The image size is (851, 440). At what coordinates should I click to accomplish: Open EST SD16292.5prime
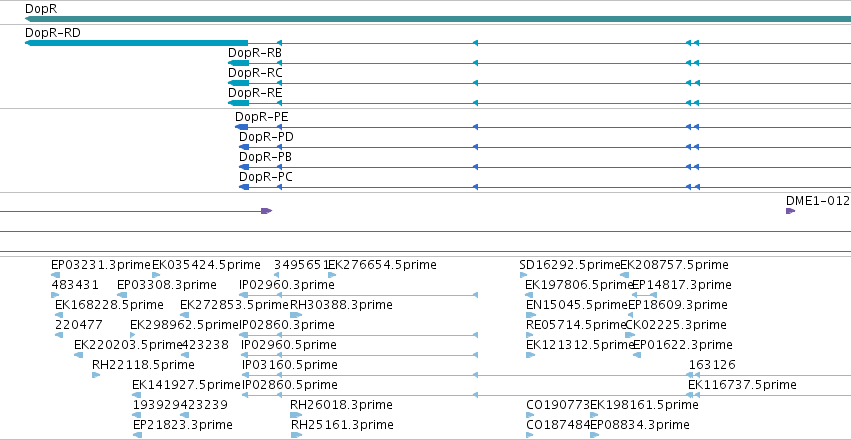pyautogui.click(x=570, y=265)
